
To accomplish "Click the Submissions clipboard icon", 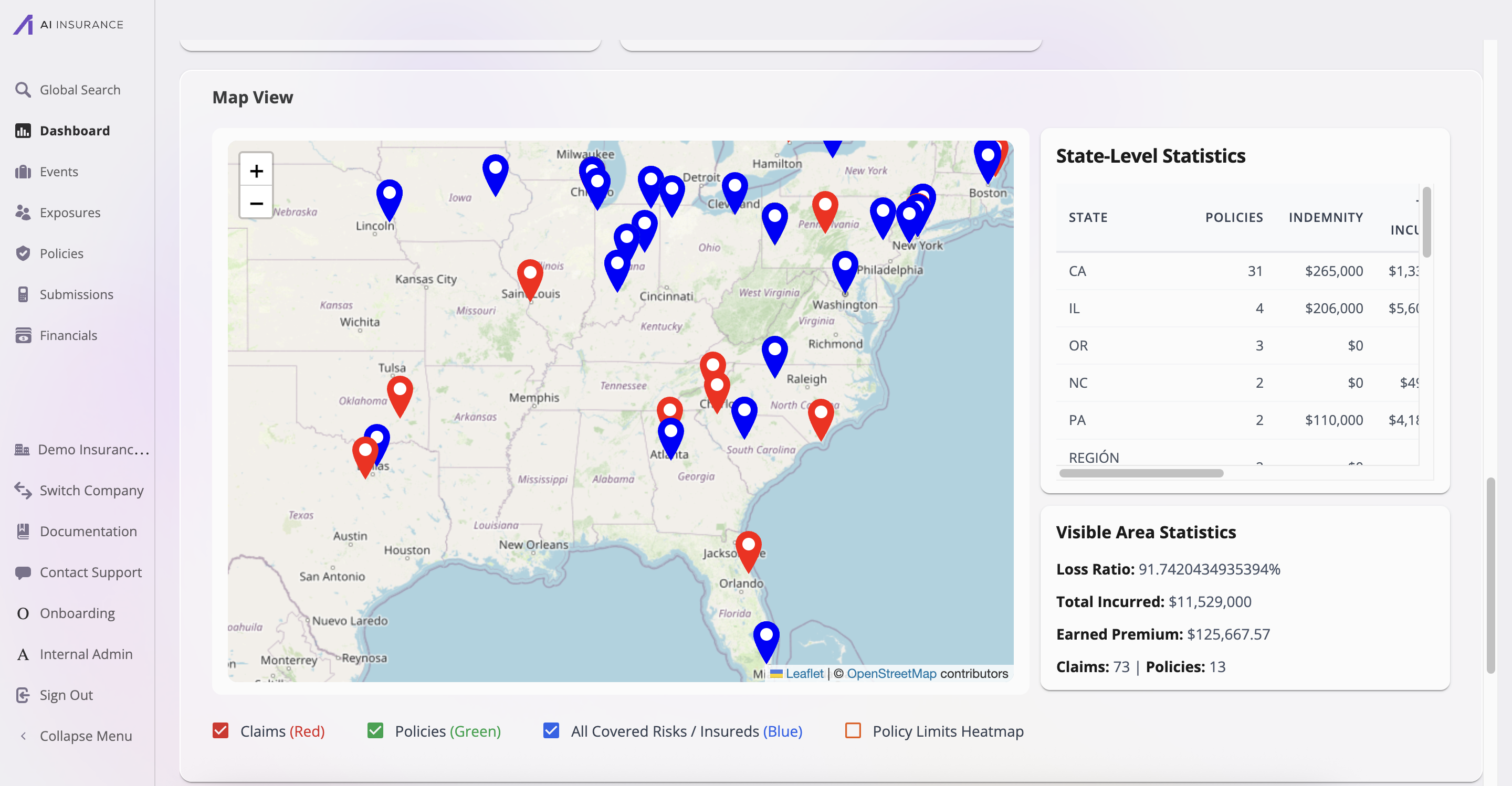I will 22,294.
